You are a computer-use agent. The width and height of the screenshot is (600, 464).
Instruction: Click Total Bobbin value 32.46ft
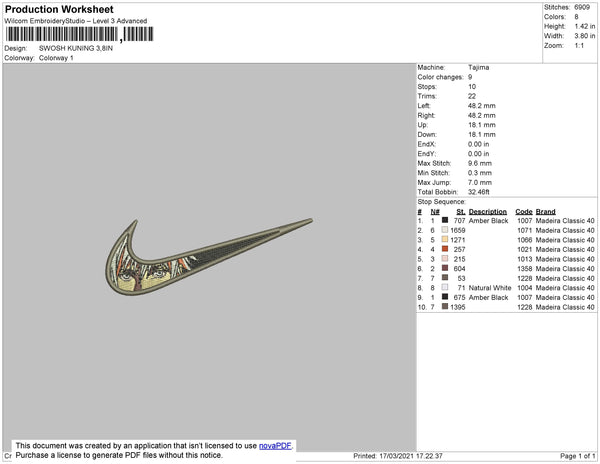tap(479, 192)
